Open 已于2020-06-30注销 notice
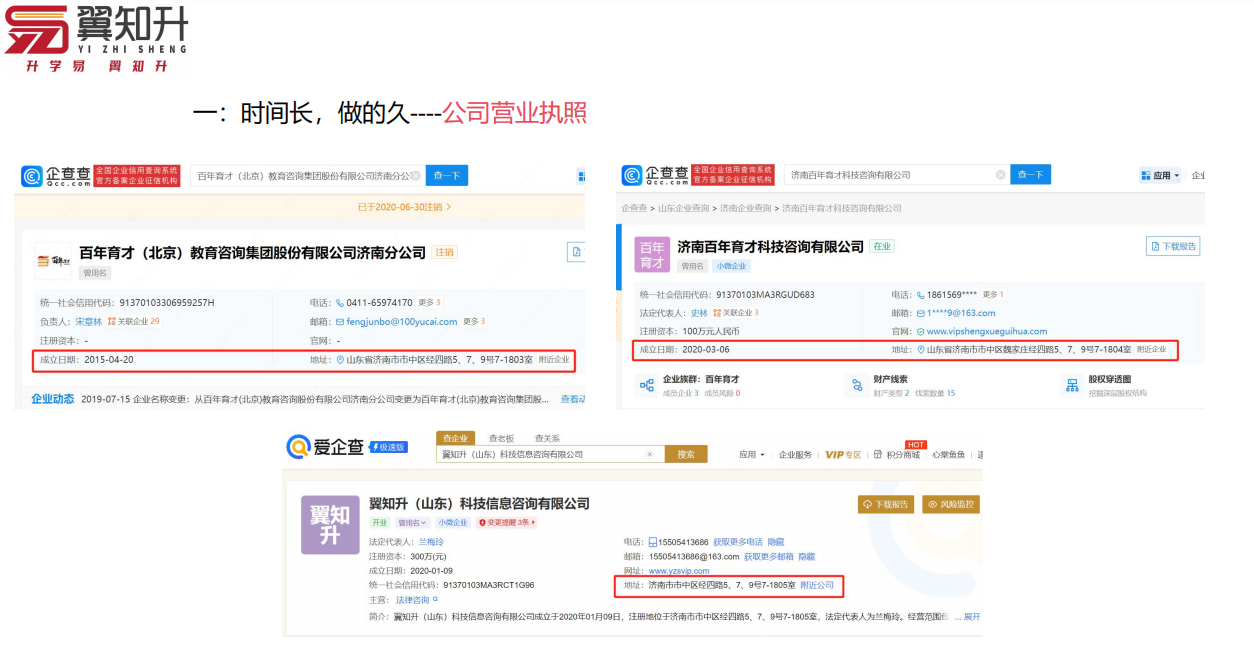The height and width of the screenshot is (649, 1254). (x=404, y=207)
